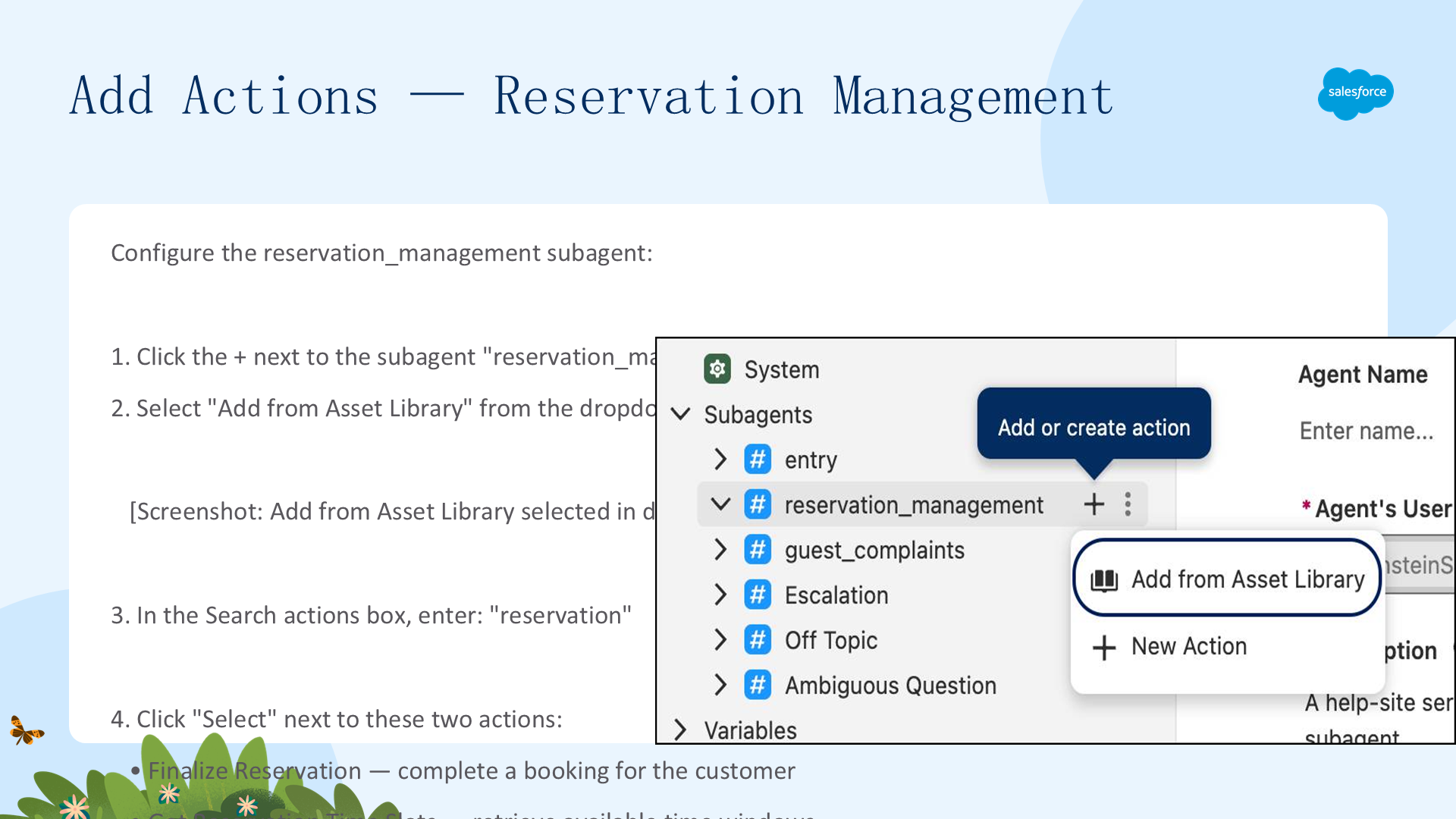1456x819 pixels.
Task: Collapse the Subagents section
Action: [x=681, y=414]
